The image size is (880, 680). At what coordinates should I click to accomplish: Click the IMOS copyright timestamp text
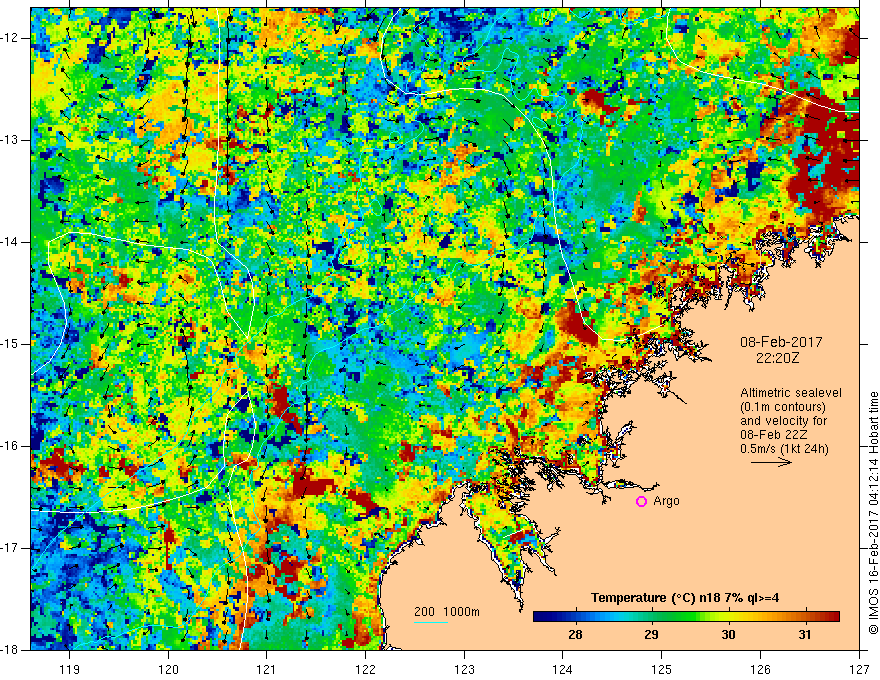click(873, 513)
